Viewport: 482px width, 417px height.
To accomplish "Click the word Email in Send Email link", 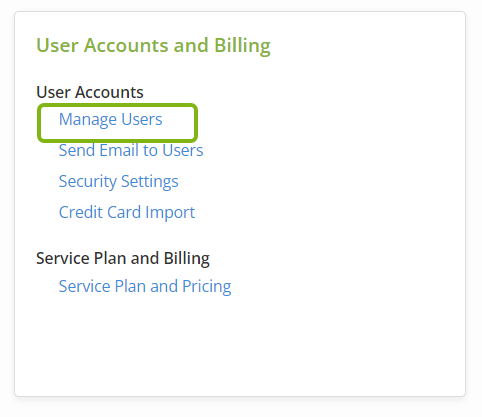I will [119, 150].
